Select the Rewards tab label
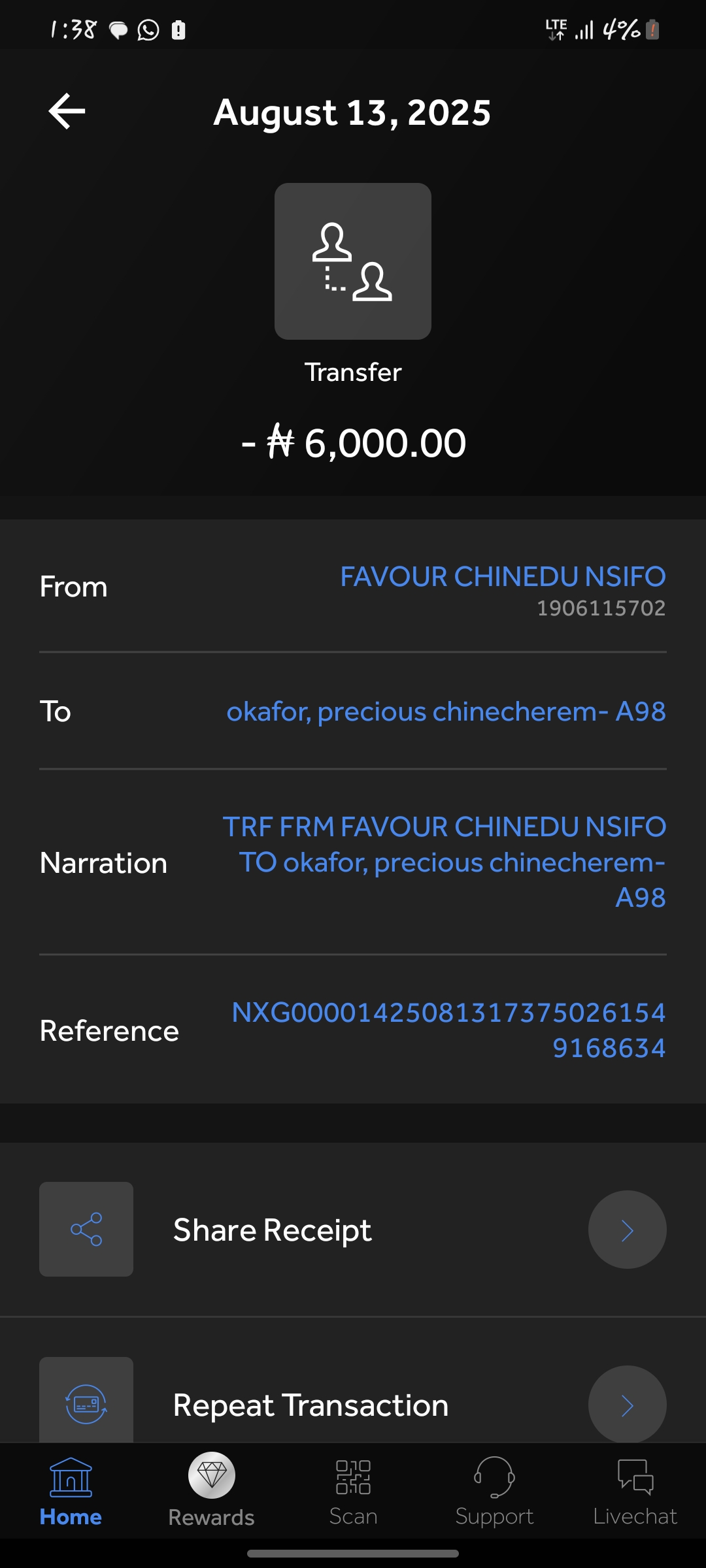The height and width of the screenshot is (1568, 706). click(x=211, y=1517)
